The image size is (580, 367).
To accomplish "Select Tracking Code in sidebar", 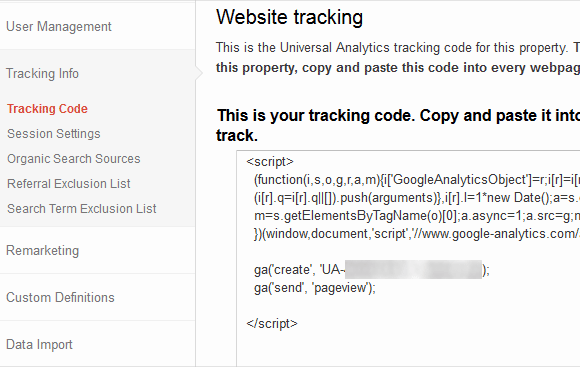I will 47,109.
